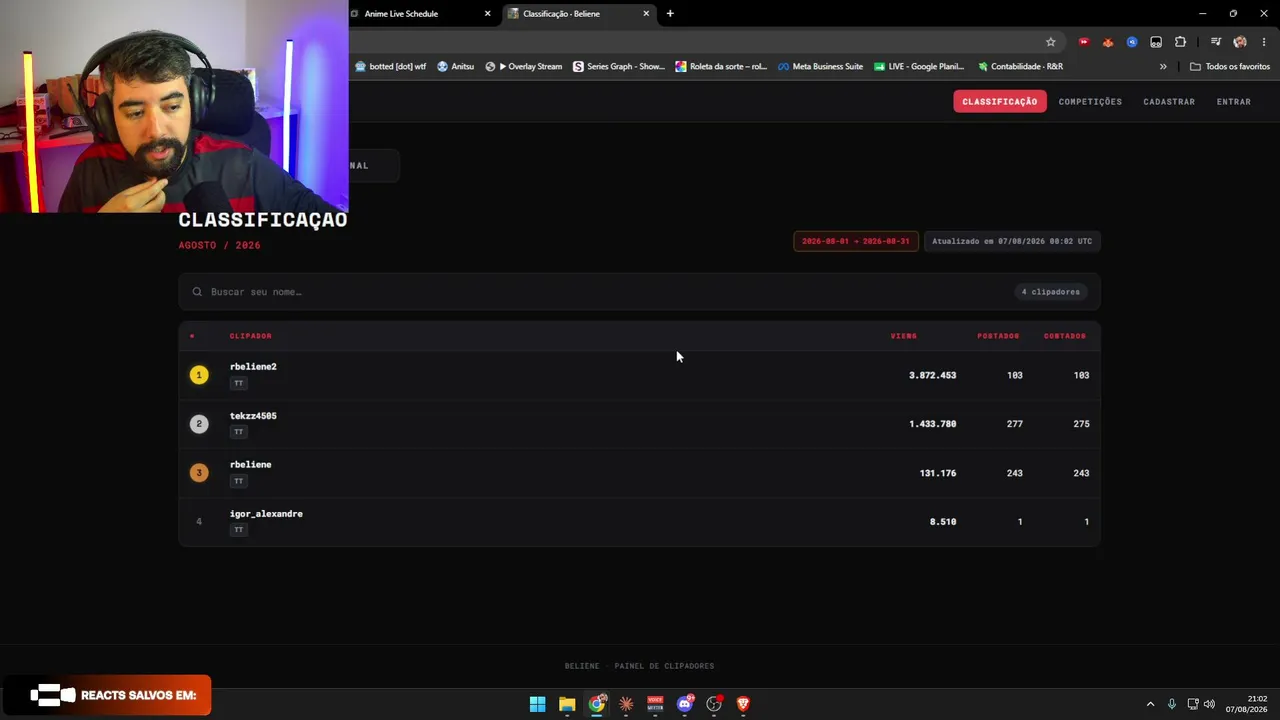
Task: Open the browser profile avatar
Action: (x=1240, y=42)
